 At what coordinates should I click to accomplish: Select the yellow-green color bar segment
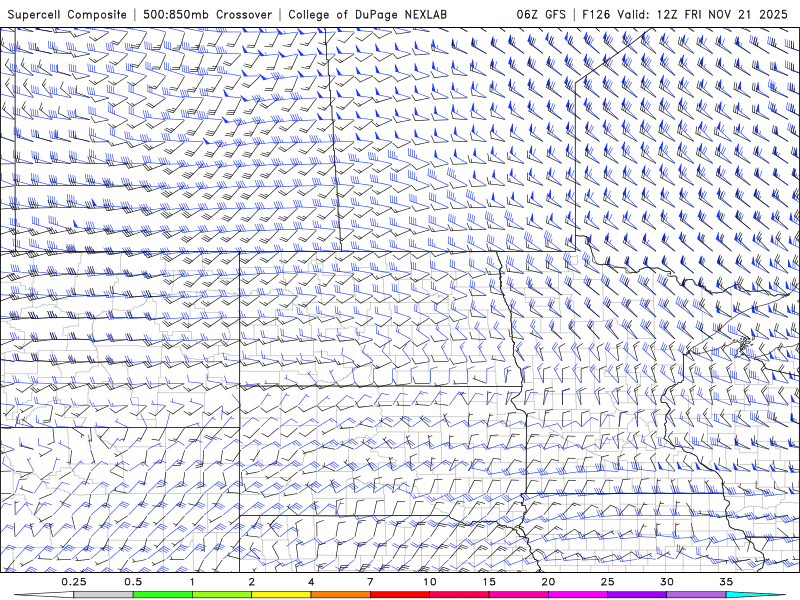click(222, 595)
